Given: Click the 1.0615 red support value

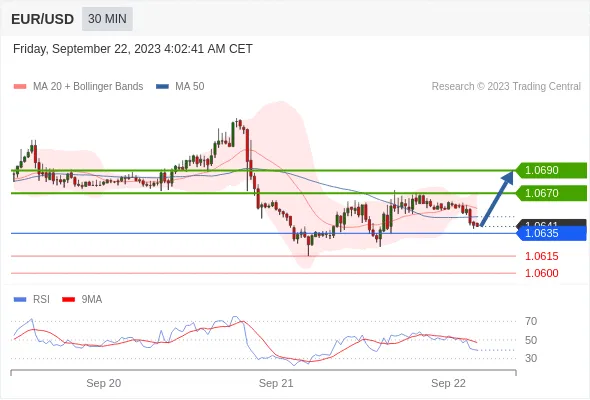Looking at the screenshot, I should (541, 257).
